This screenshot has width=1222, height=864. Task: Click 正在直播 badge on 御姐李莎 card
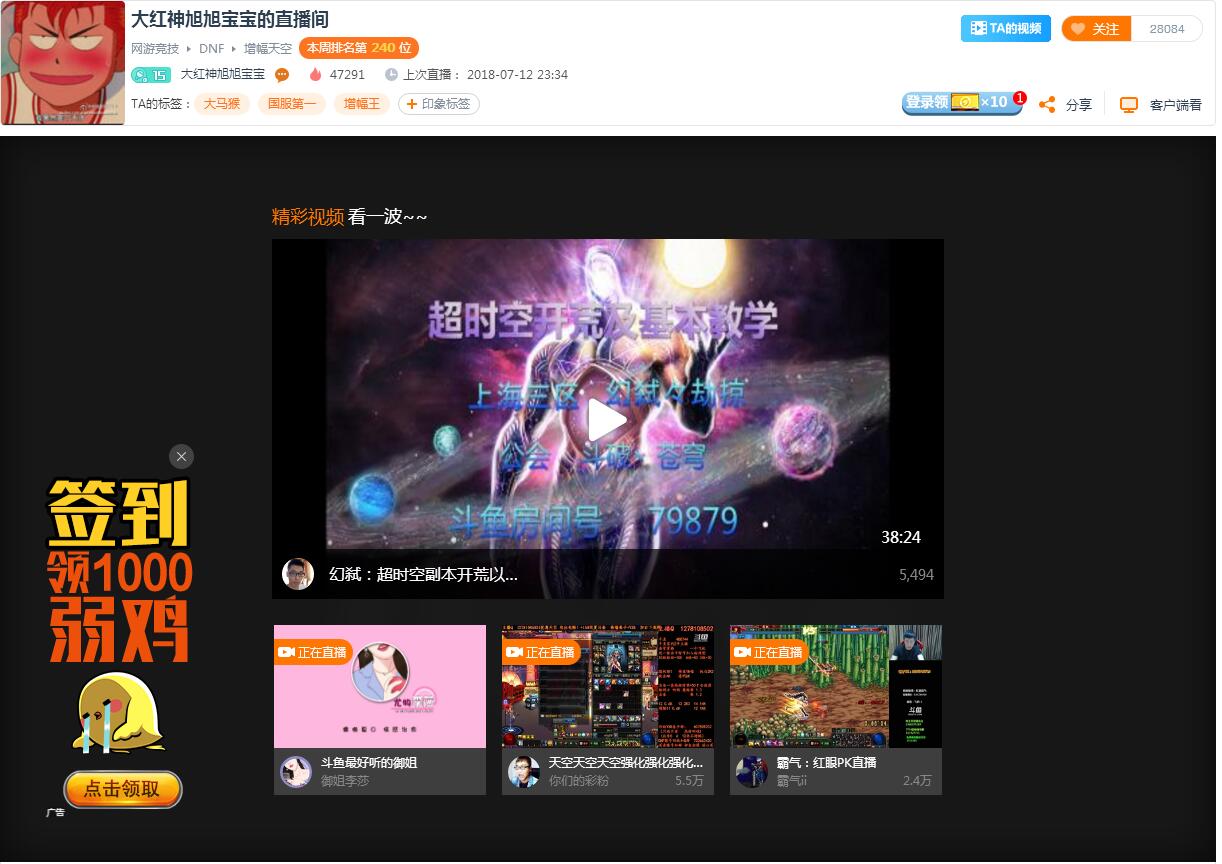click(x=313, y=652)
